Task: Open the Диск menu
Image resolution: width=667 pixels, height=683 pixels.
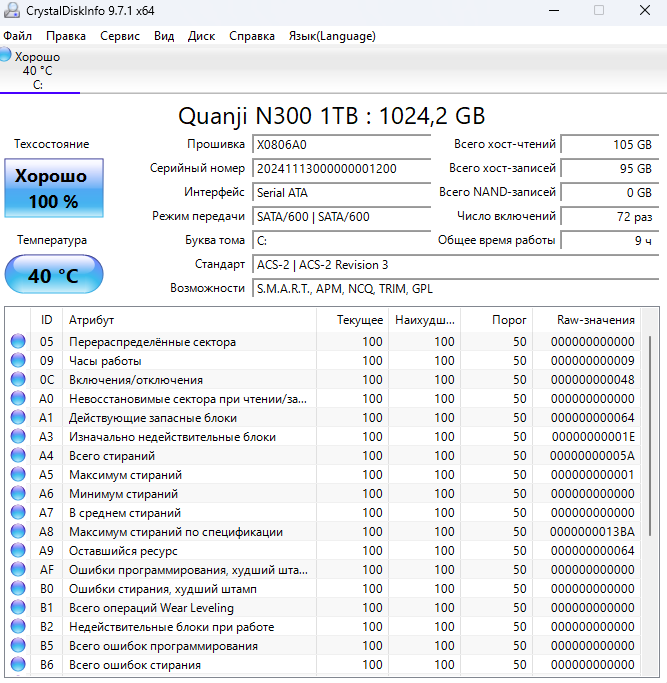Action: coord(201,36)
